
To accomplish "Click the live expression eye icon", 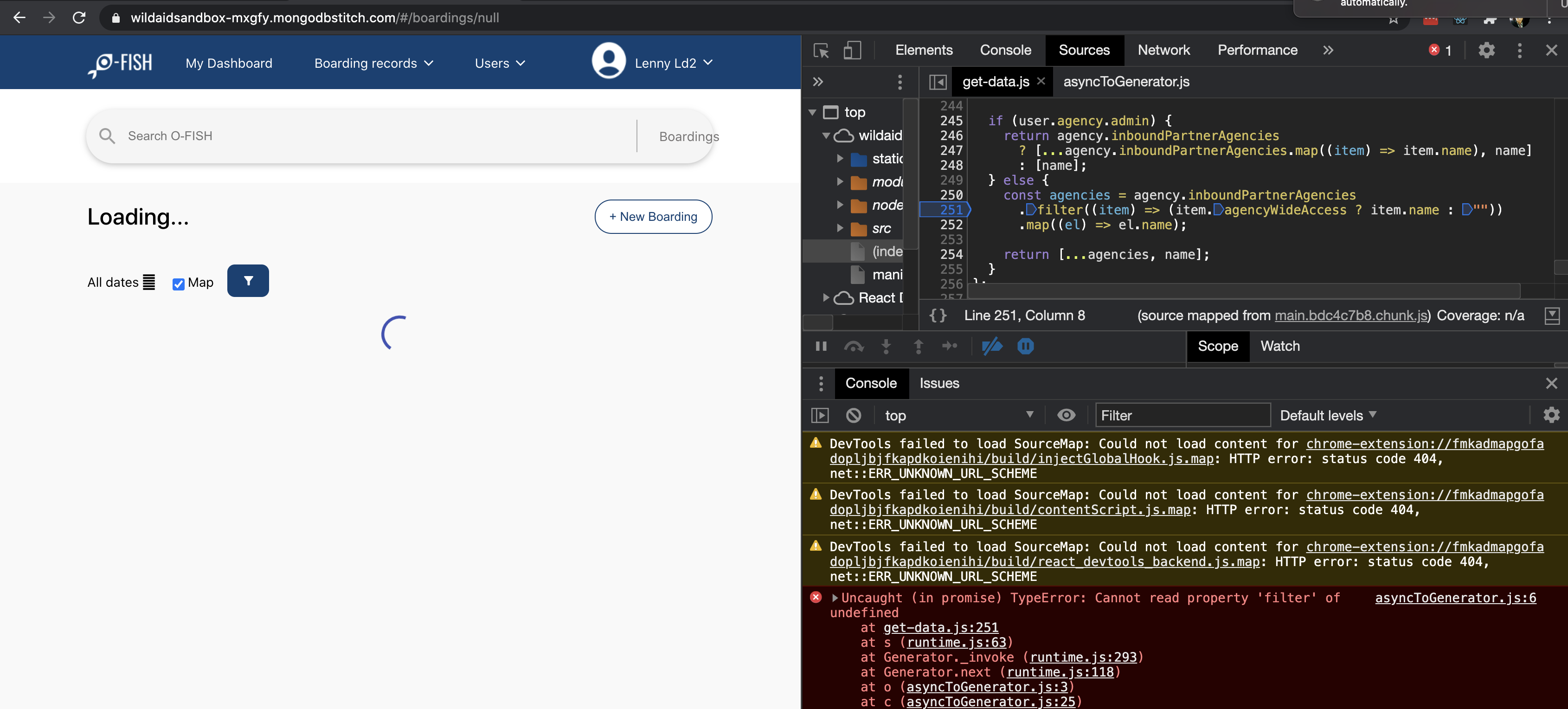I will [1066, 415].
